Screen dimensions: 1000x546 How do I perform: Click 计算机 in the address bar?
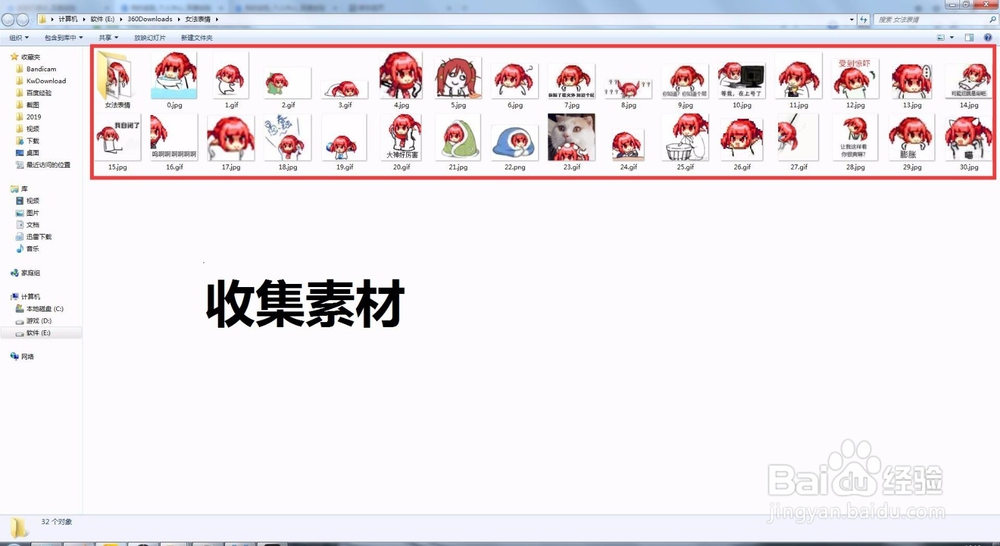(x=68, y=20)
